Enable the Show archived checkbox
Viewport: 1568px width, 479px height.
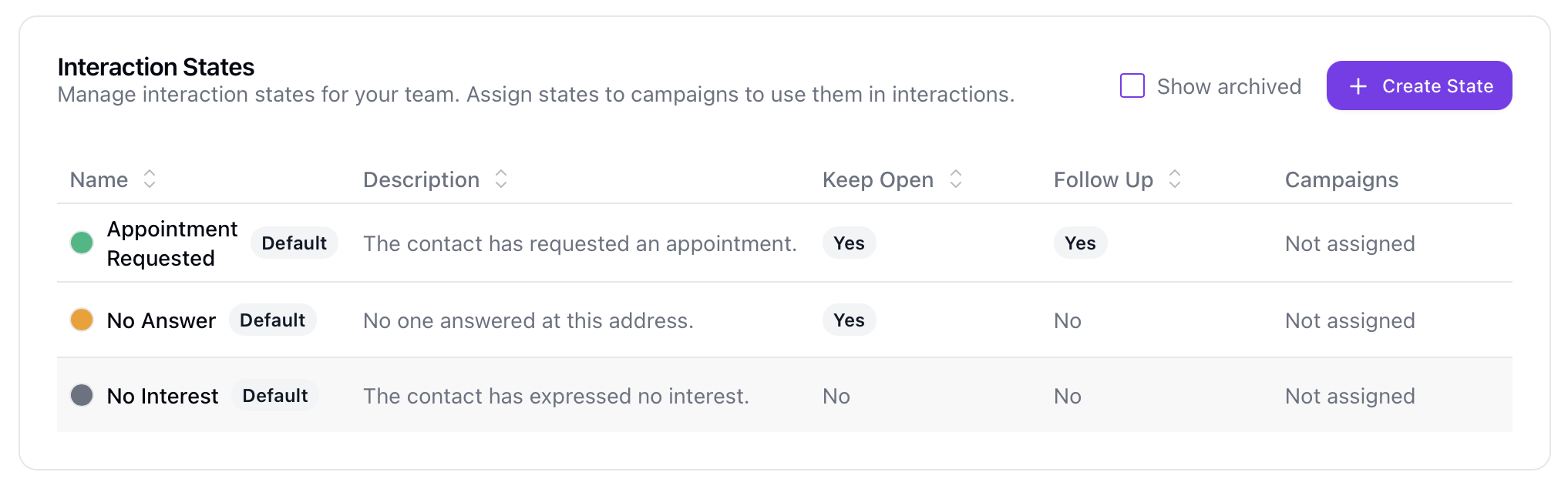coord(1132,85)
